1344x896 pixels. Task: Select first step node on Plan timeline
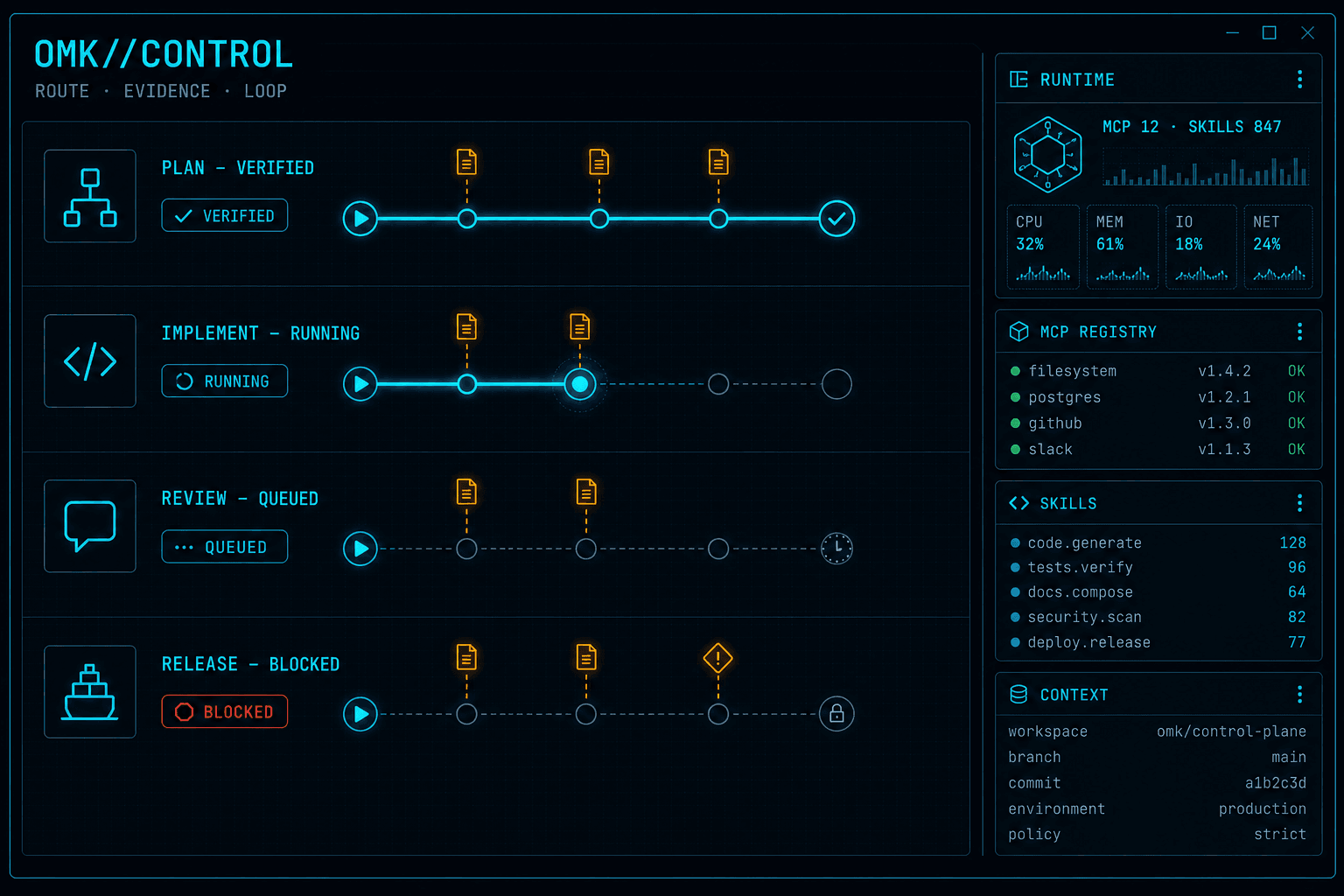[467, 219]
